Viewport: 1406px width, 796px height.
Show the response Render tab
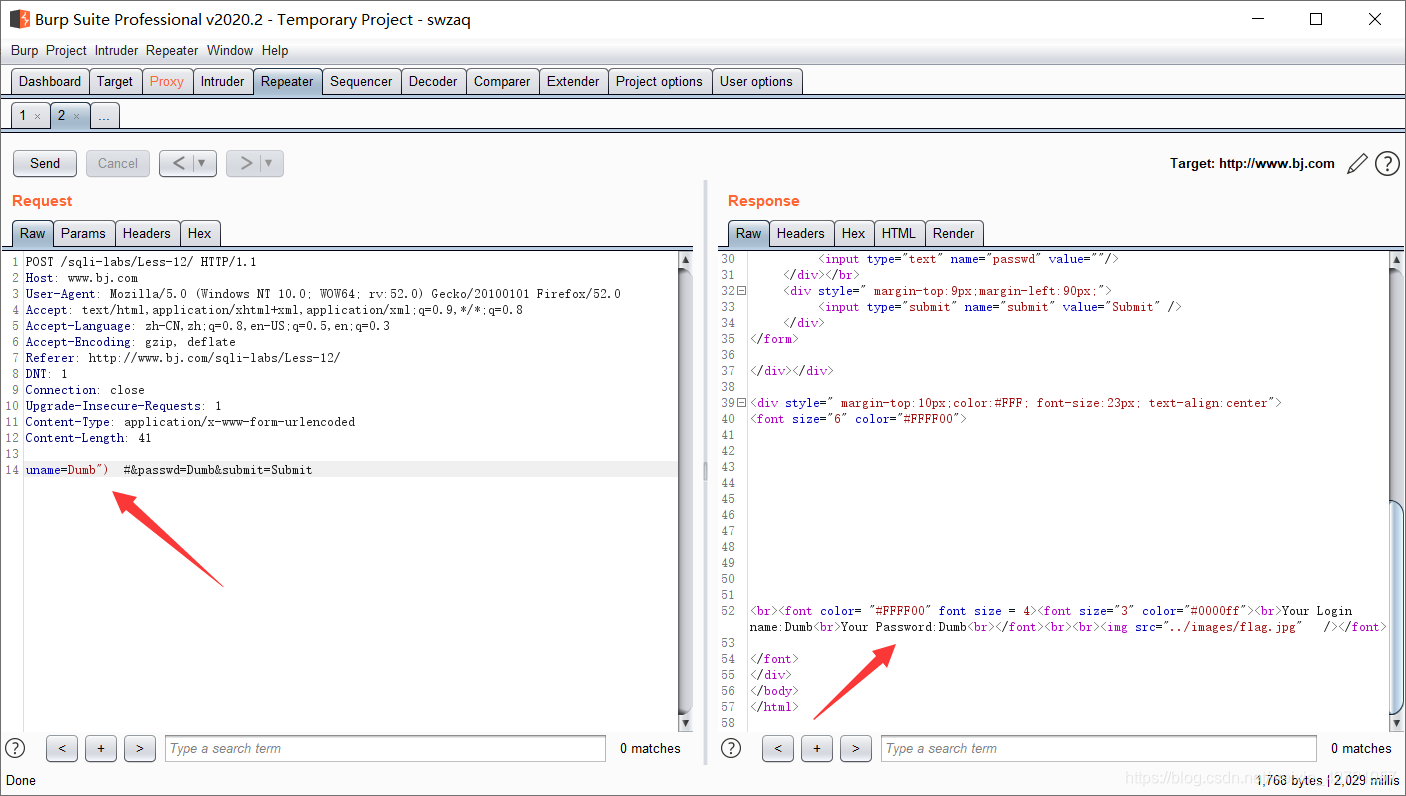pos(953,233)
